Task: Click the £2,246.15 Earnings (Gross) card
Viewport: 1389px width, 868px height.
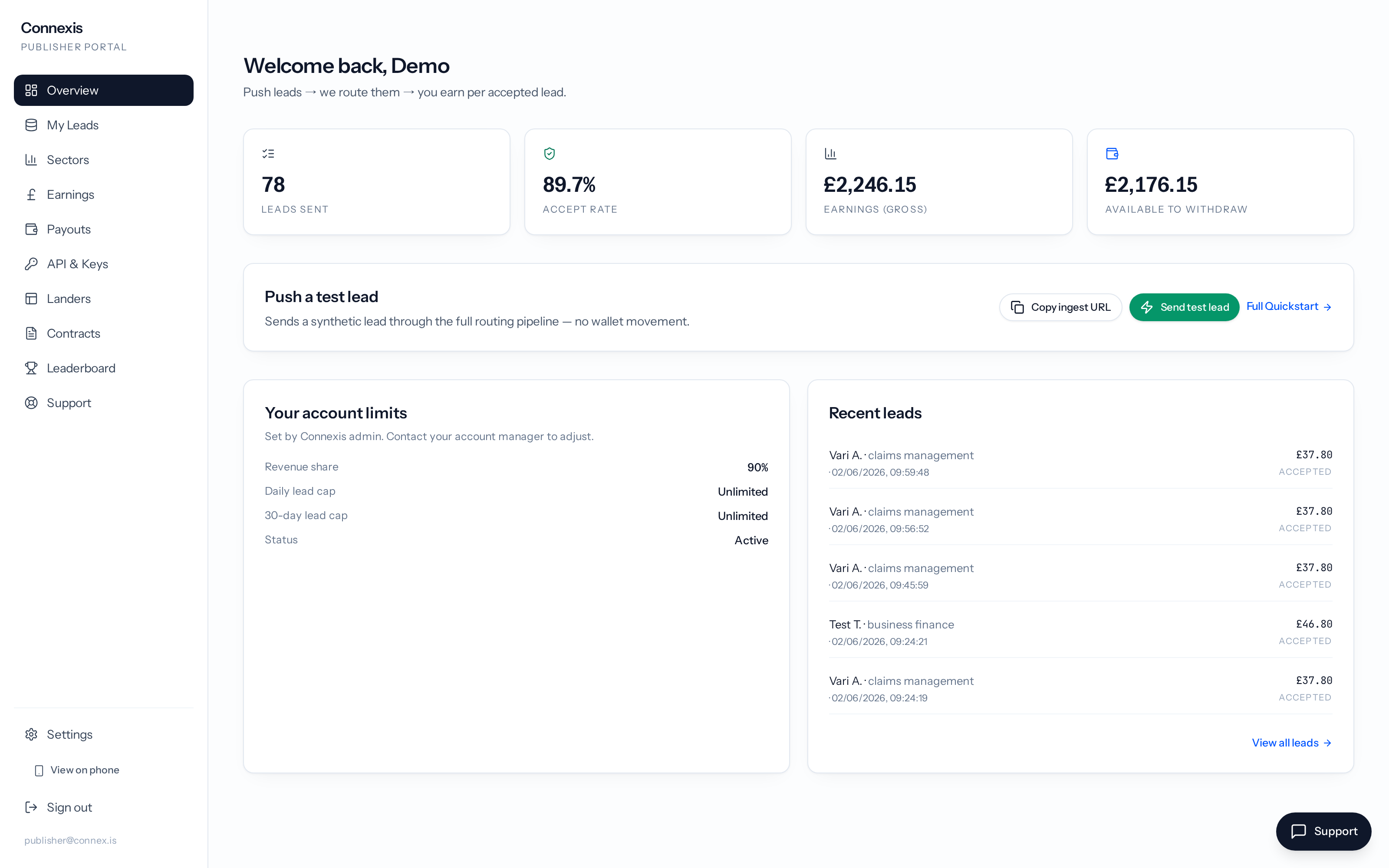Action: pyautogui.click(x=939, y=181)
